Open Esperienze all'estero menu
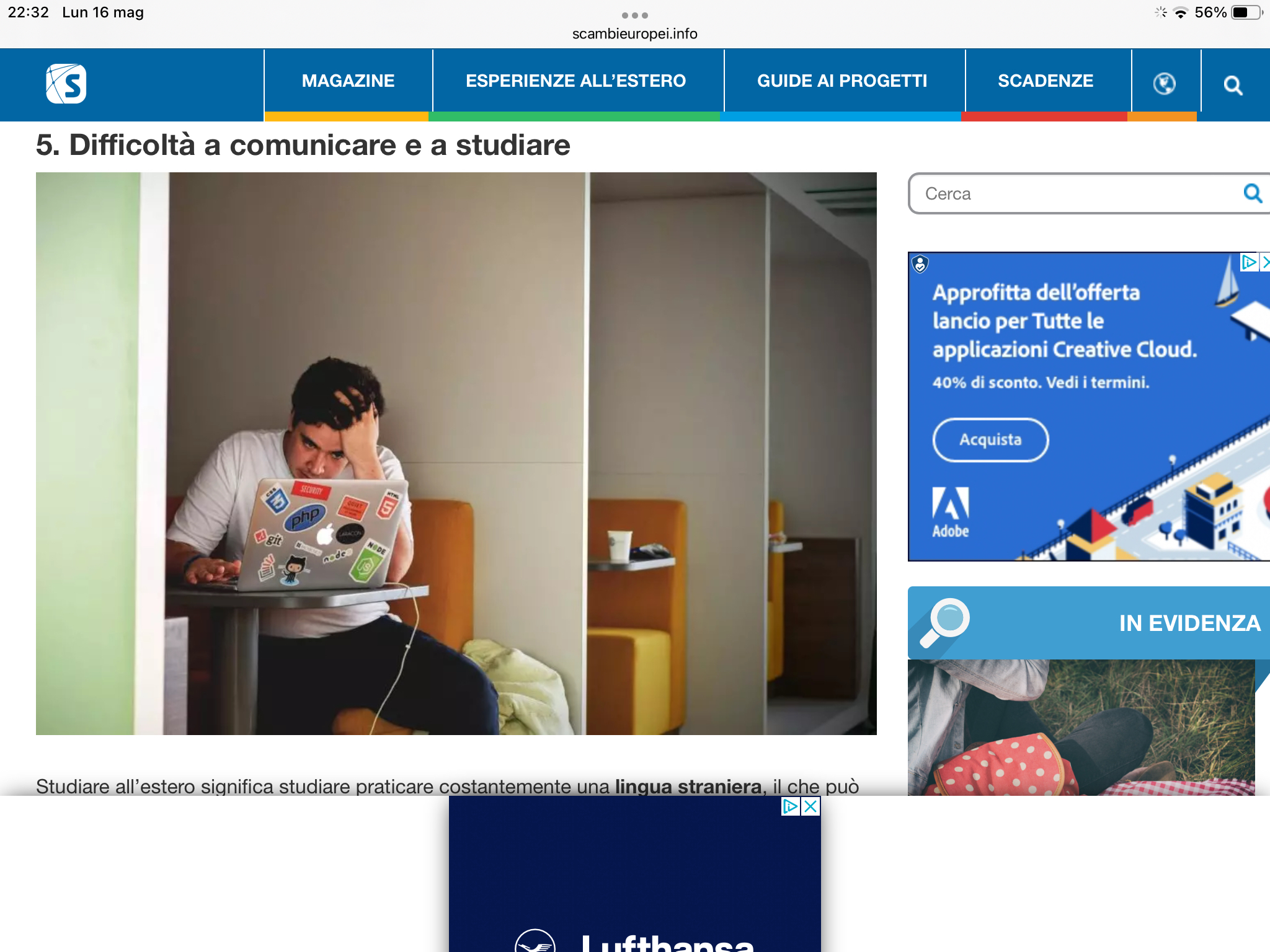This screenshot has width=1270, height=952. click(x=575, y=81)
